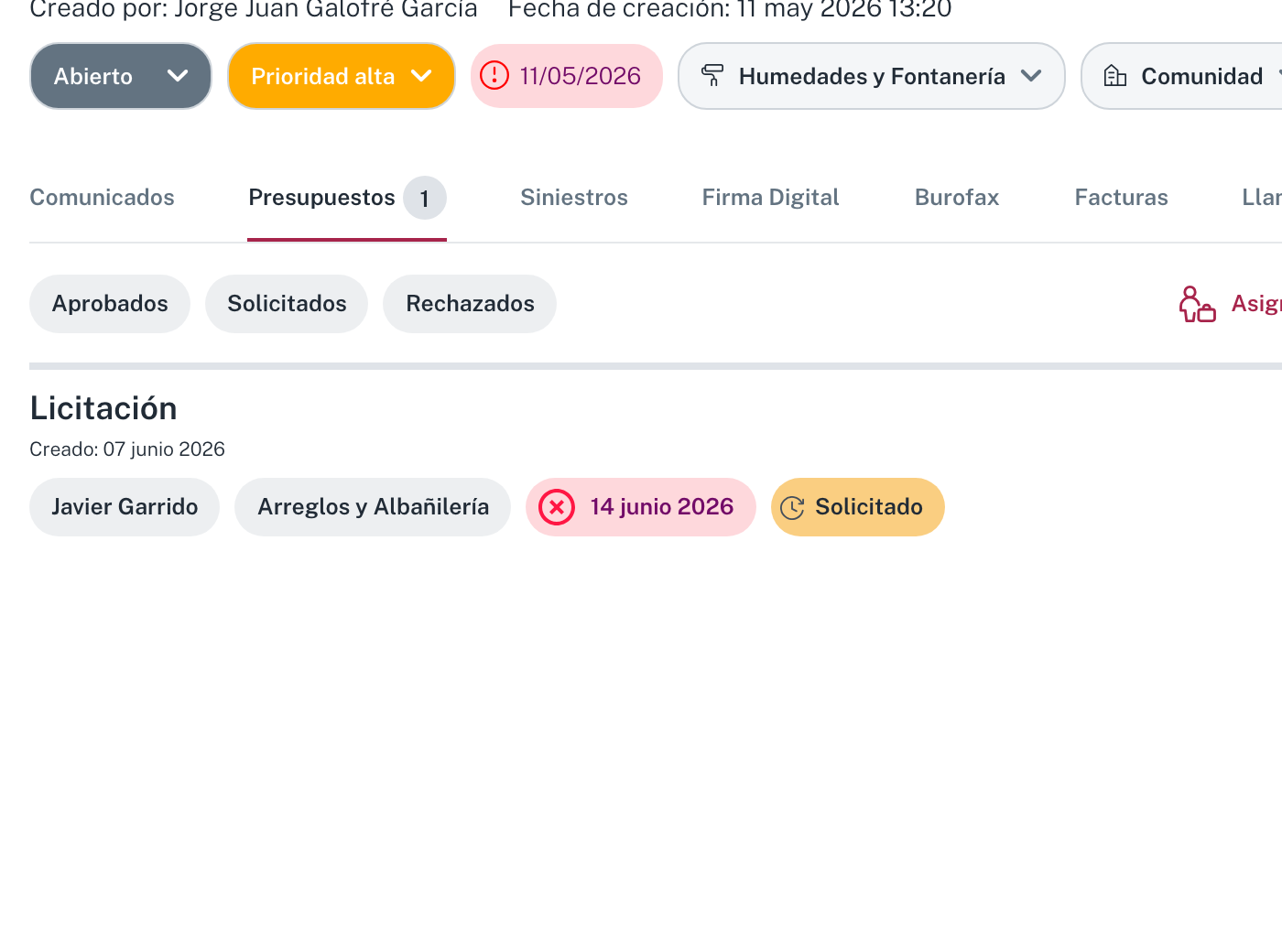Open the Abierto status dropdown

pyautogui.click(x=121, y=76)
